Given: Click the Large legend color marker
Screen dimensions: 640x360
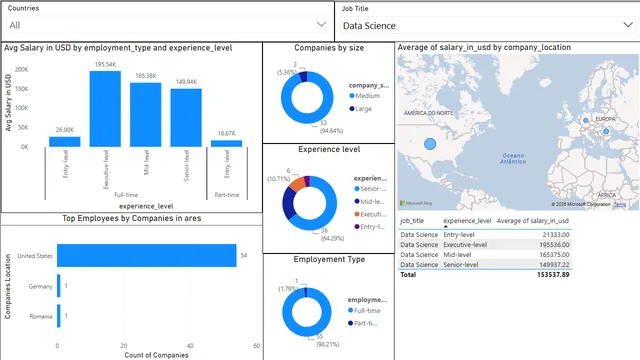Looking at the screenshot, I should 352,109.
